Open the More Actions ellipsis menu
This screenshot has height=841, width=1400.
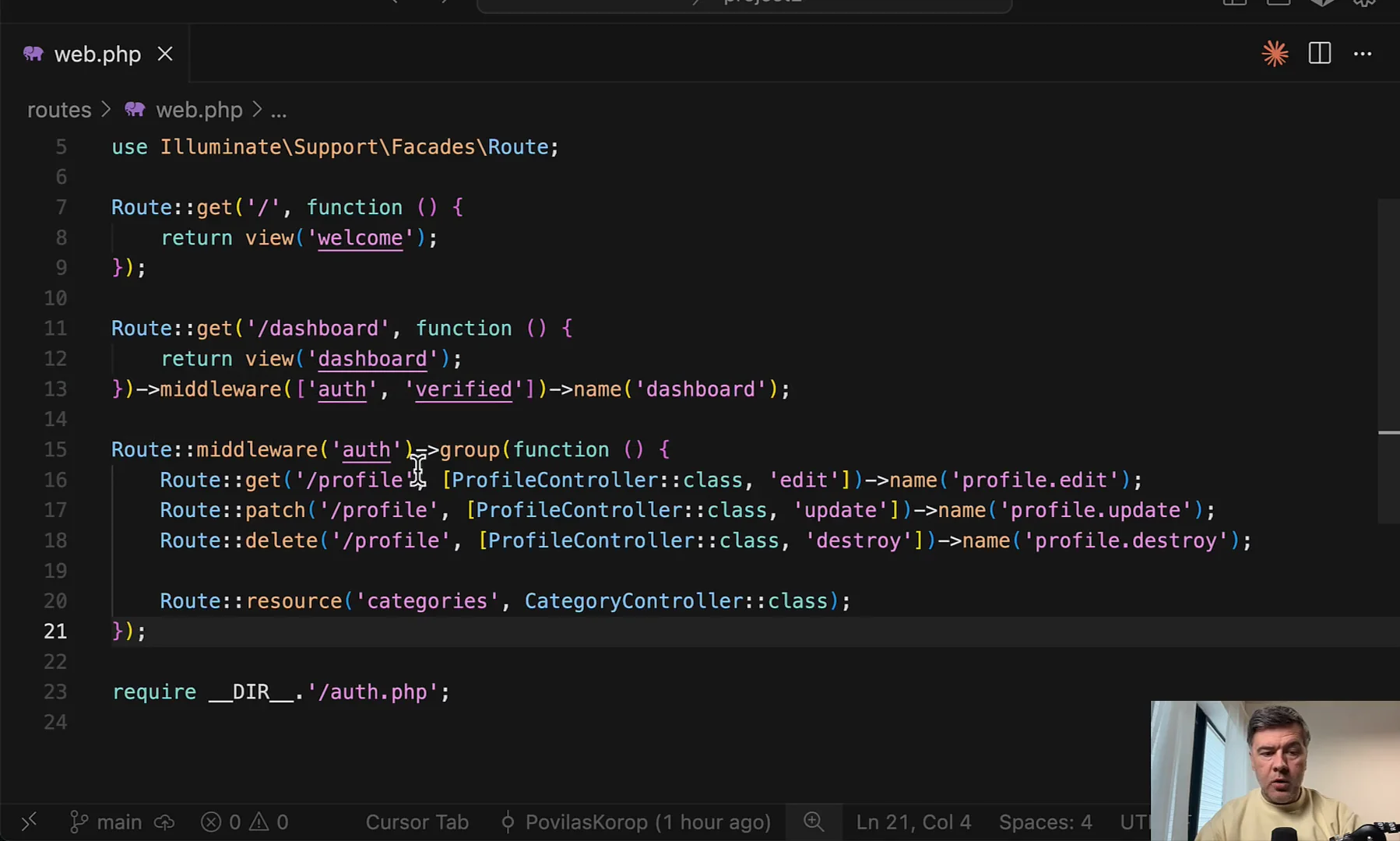coord(1363,54)
